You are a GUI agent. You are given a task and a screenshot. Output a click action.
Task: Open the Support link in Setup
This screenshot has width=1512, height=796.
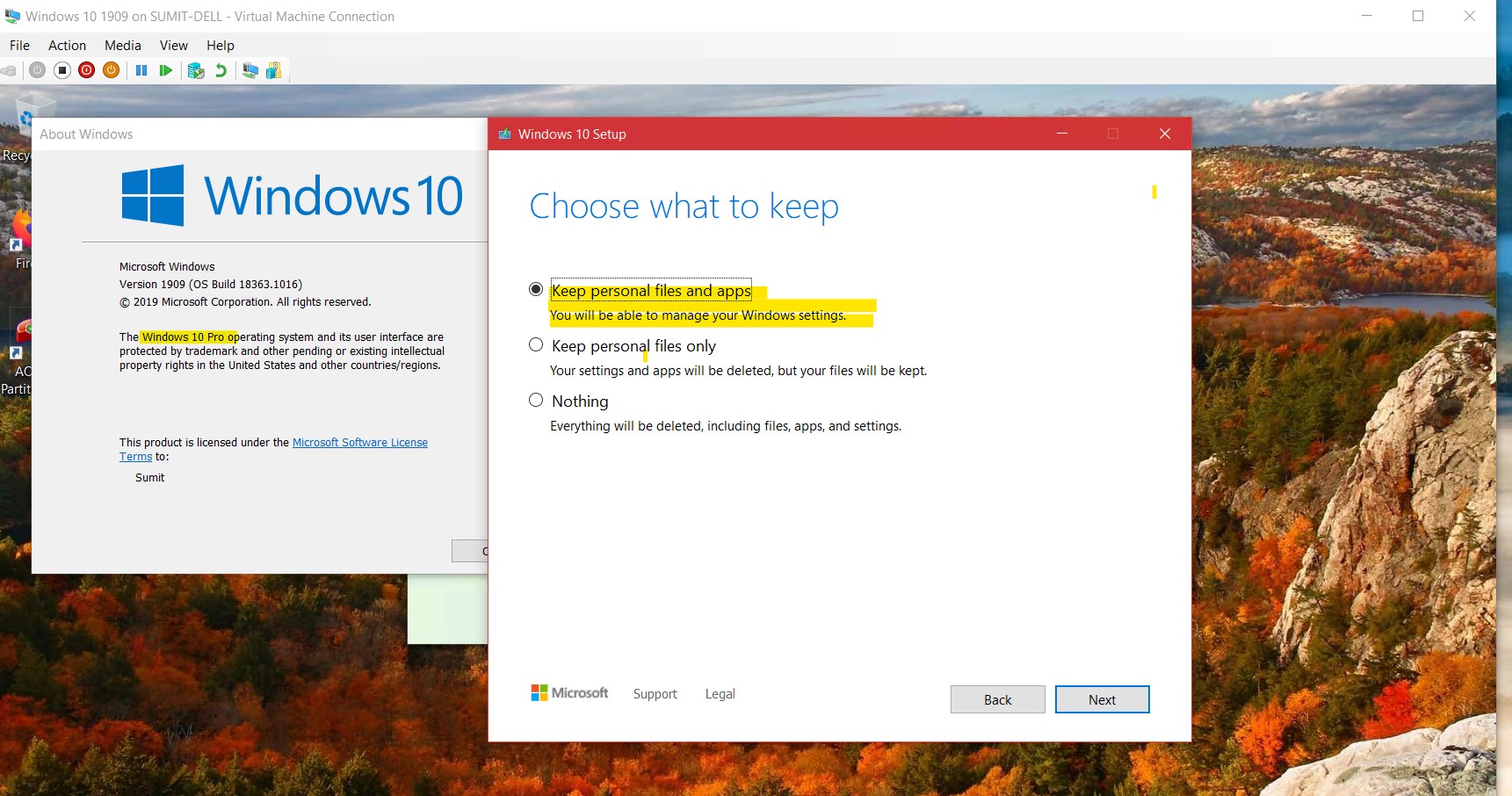[655, 694]
